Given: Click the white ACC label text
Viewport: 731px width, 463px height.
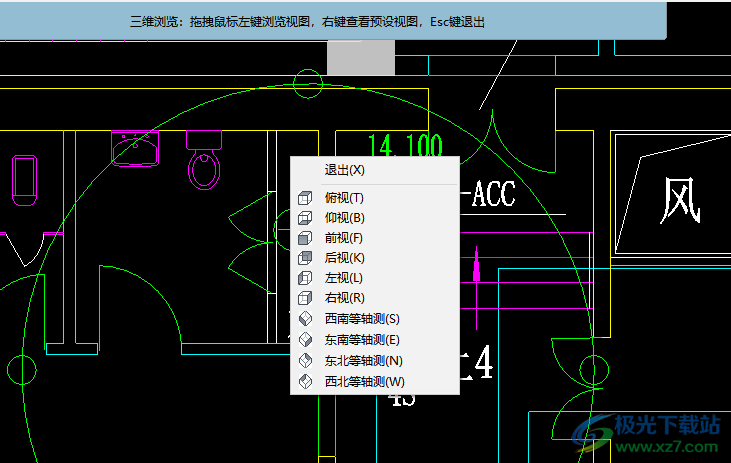Looking at the screenshot, I should click(493, 194).
